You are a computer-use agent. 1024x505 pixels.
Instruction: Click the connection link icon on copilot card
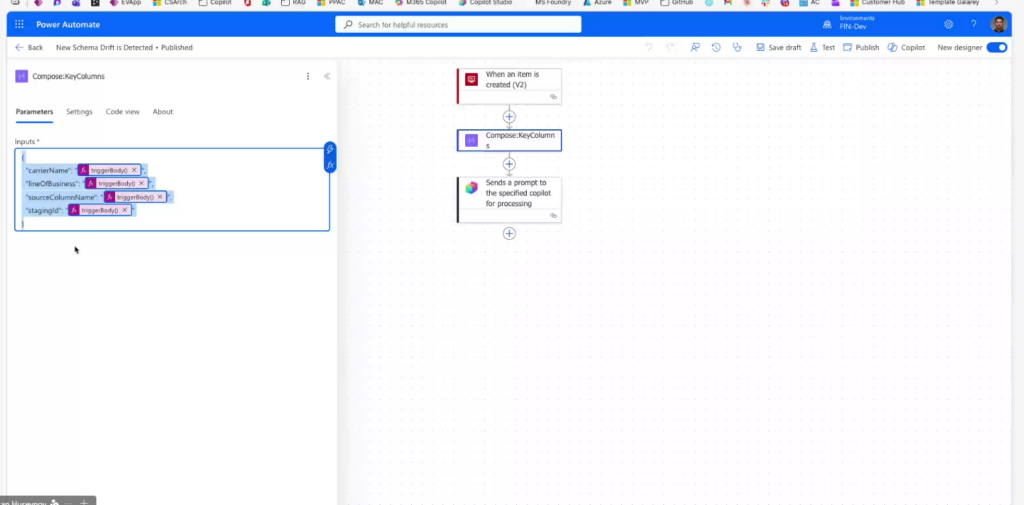(x=554, y=216)
